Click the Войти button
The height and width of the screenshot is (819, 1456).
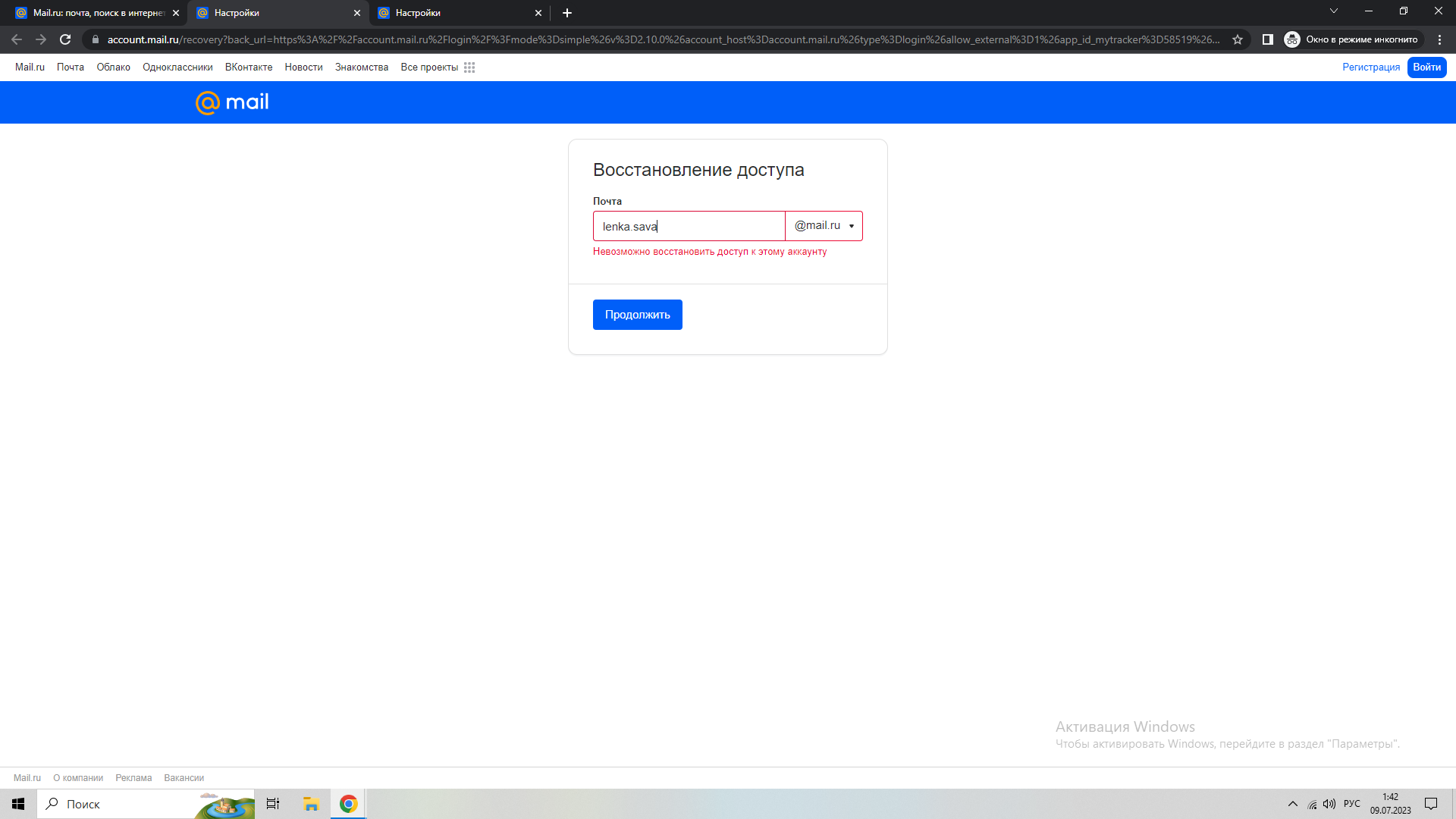1426,67
